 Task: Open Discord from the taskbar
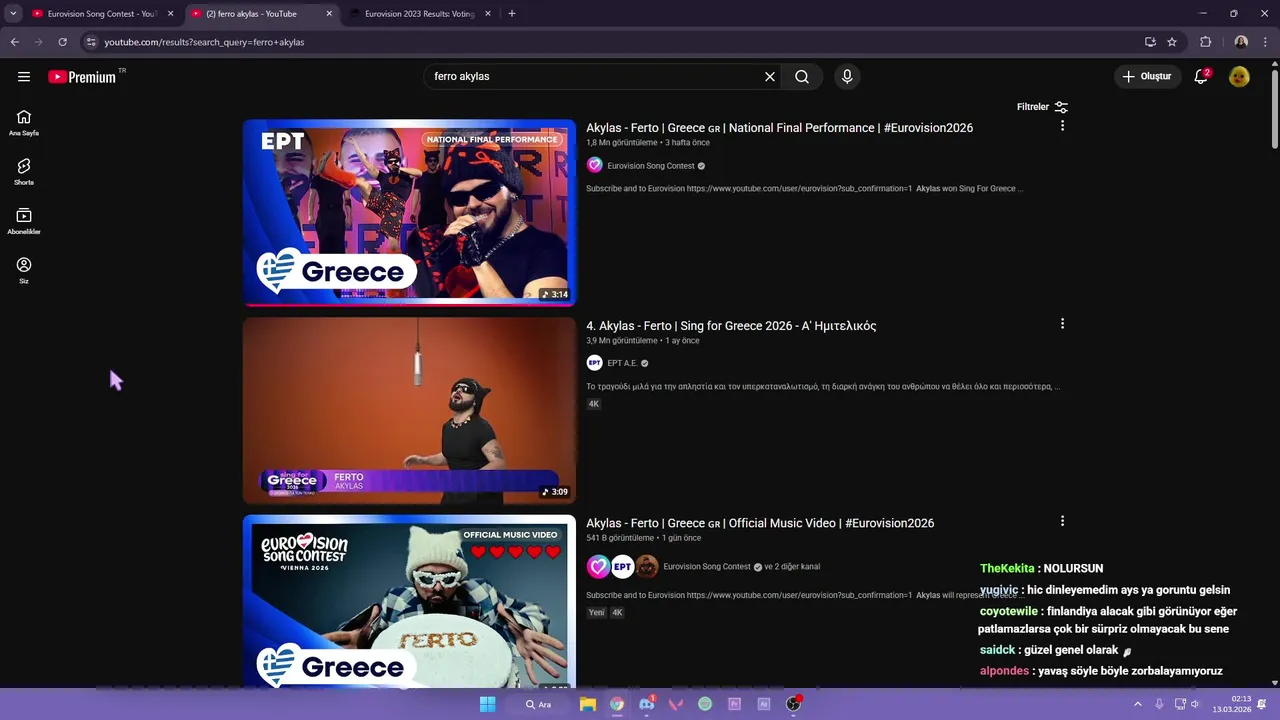click(647, 704)
